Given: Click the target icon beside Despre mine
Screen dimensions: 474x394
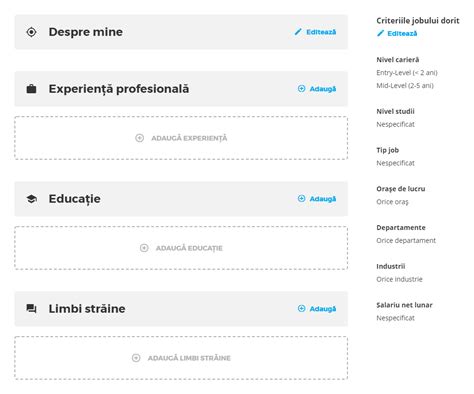Looking at the screenshot, I should 31,32.
